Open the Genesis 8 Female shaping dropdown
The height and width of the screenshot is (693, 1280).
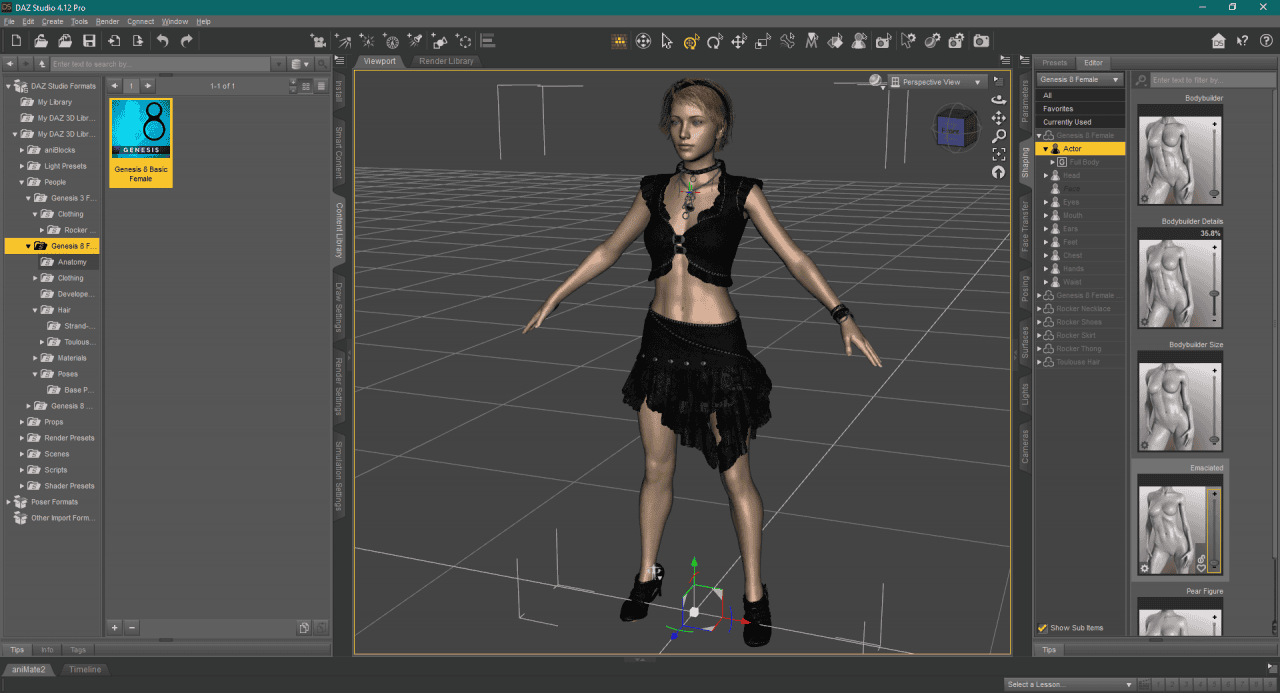pyautogui.click(x=1080, y=79)
